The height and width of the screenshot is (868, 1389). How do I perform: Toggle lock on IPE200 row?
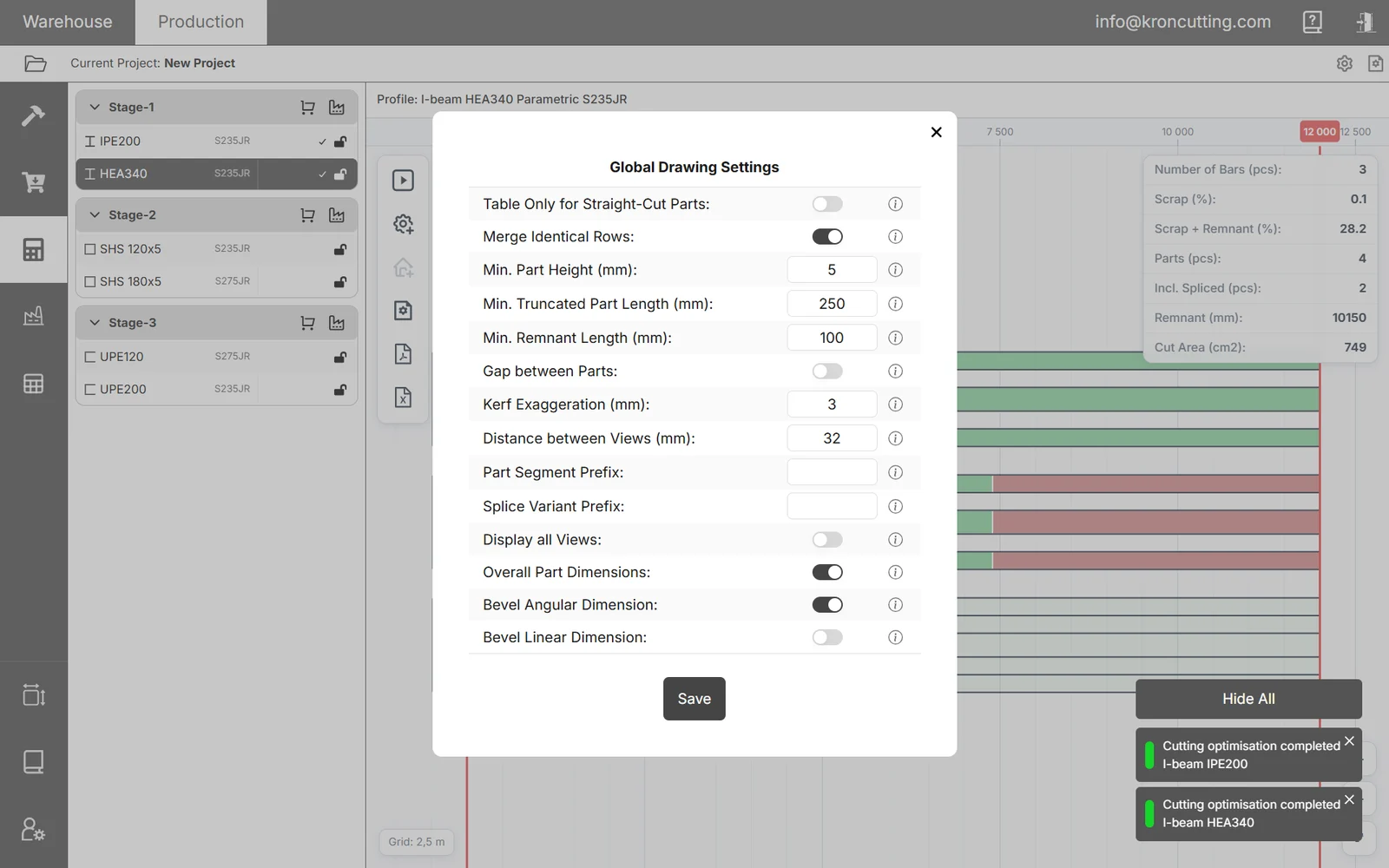coord(340,141)
